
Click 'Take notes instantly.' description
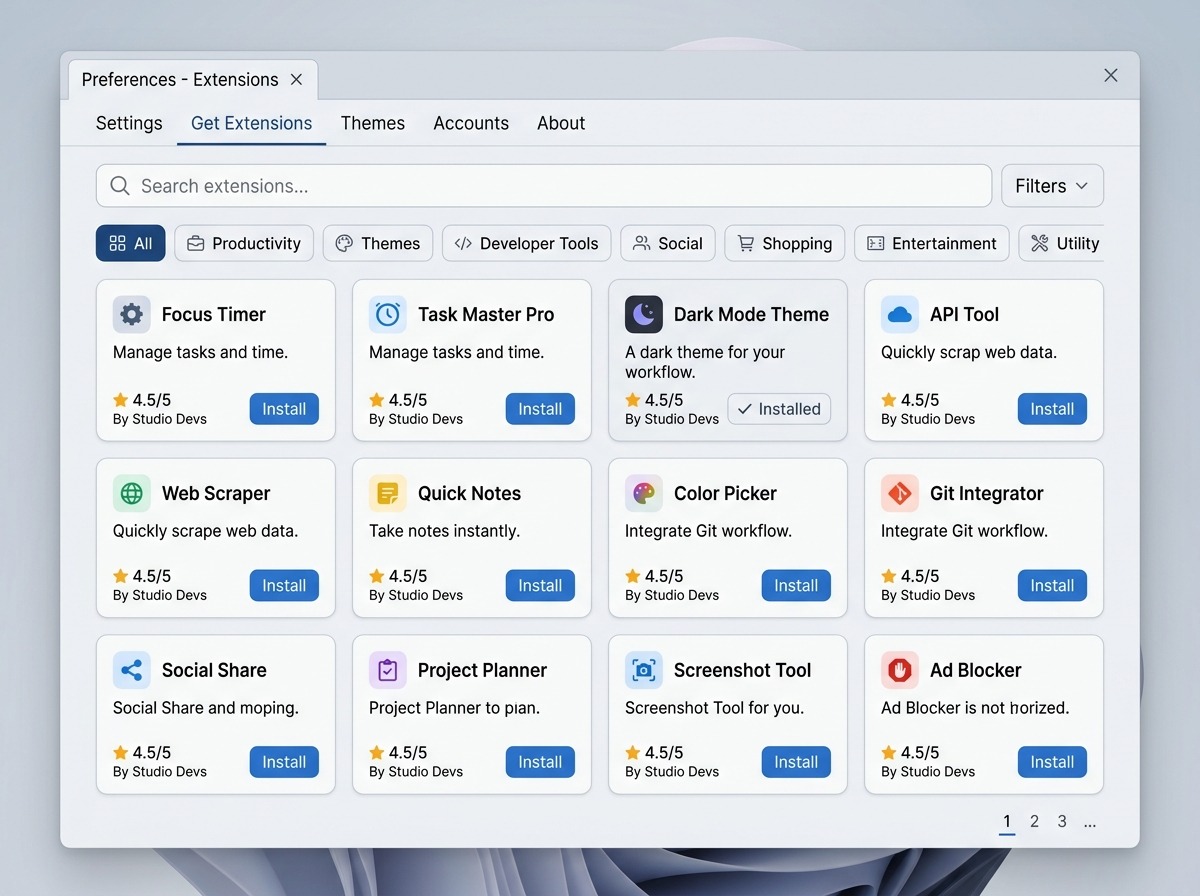pyautogui.click(x=444, y=531)
